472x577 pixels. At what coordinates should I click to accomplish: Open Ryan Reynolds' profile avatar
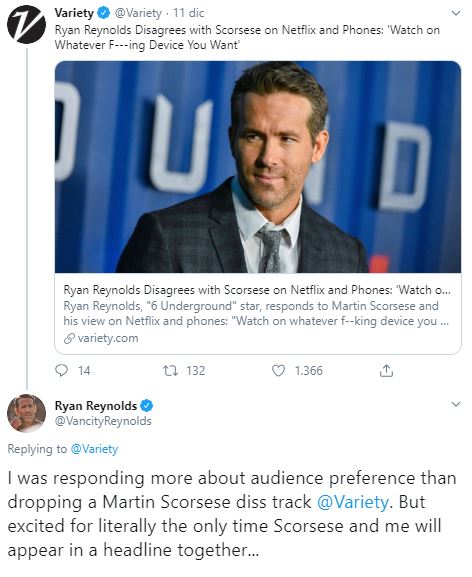(26, 413)
